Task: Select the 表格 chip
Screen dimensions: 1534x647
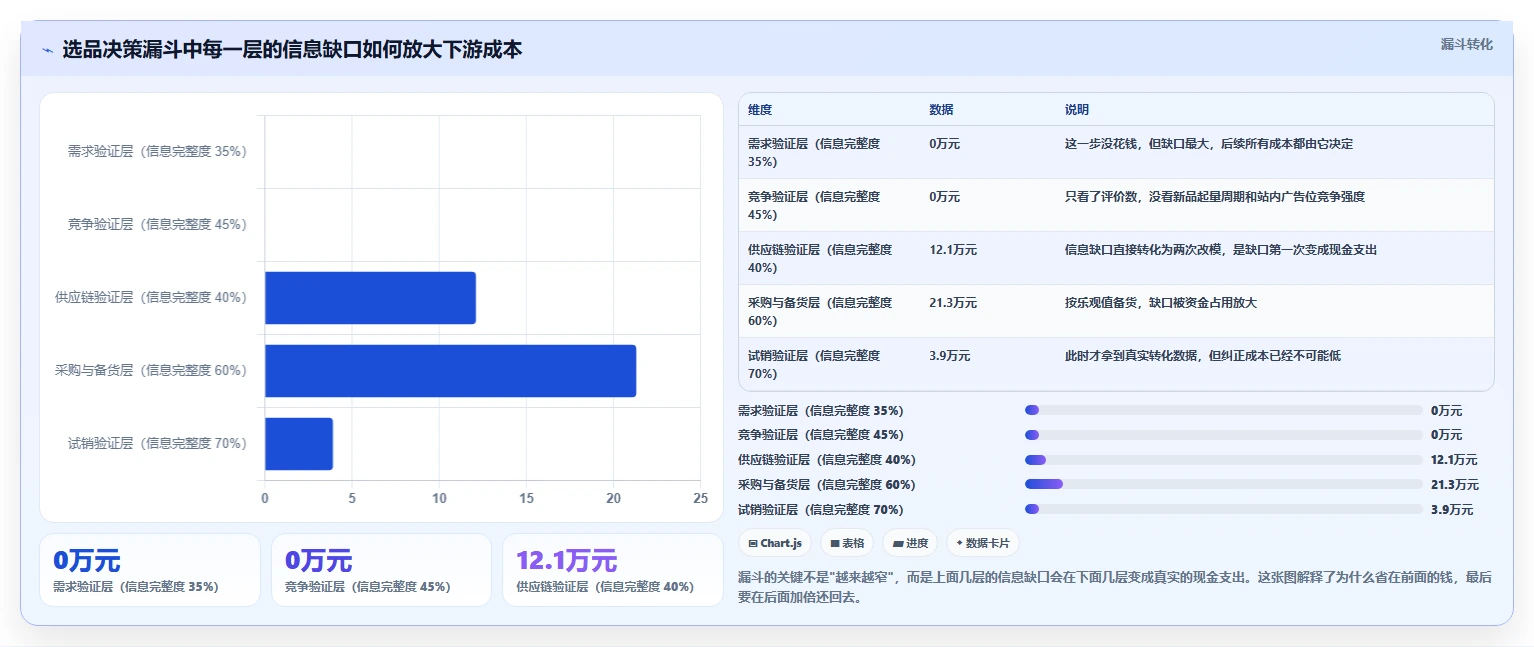Action: (x=847, y=543)
